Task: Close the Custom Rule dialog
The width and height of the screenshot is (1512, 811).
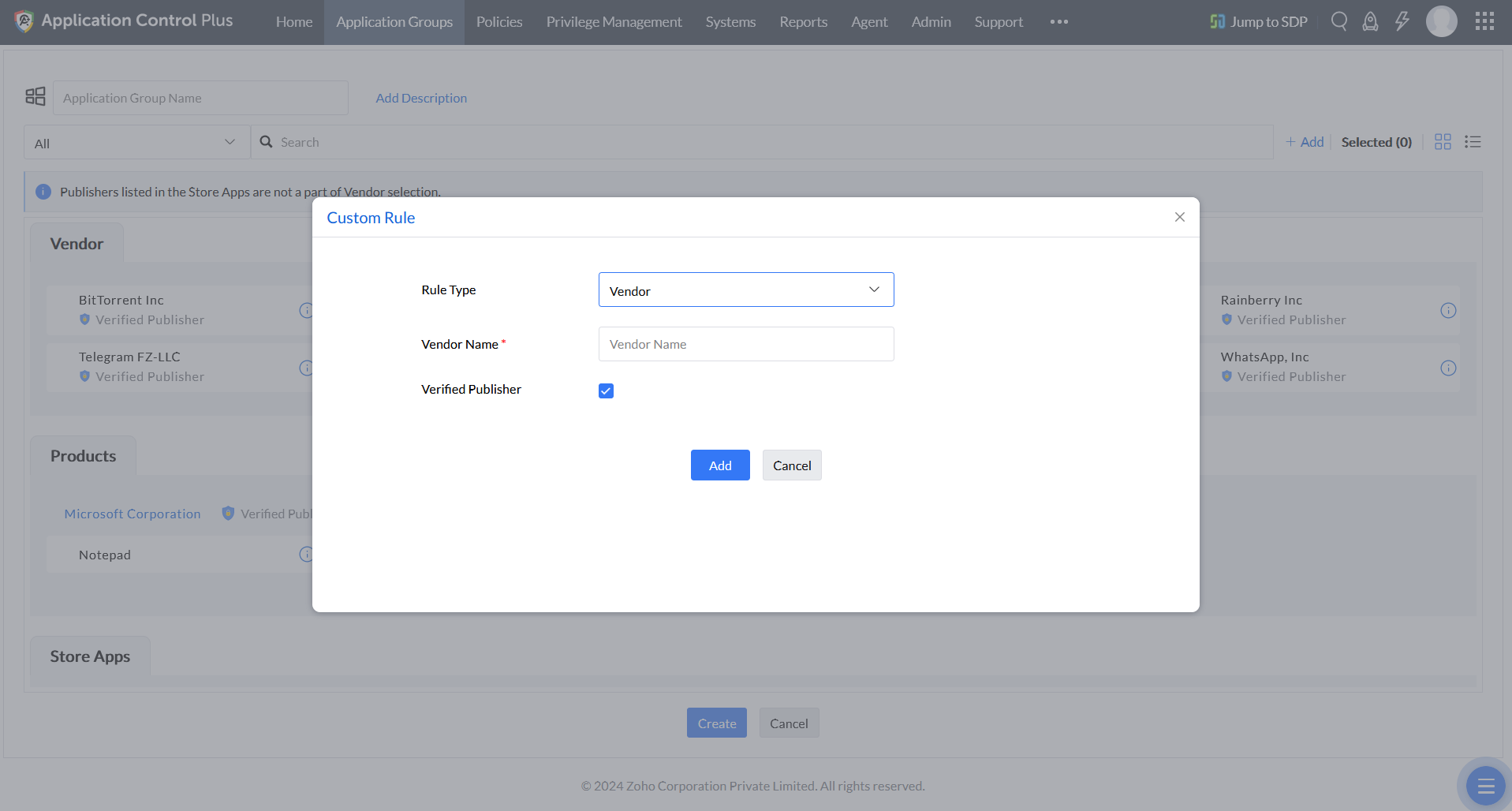Action: coord(1180,217)
